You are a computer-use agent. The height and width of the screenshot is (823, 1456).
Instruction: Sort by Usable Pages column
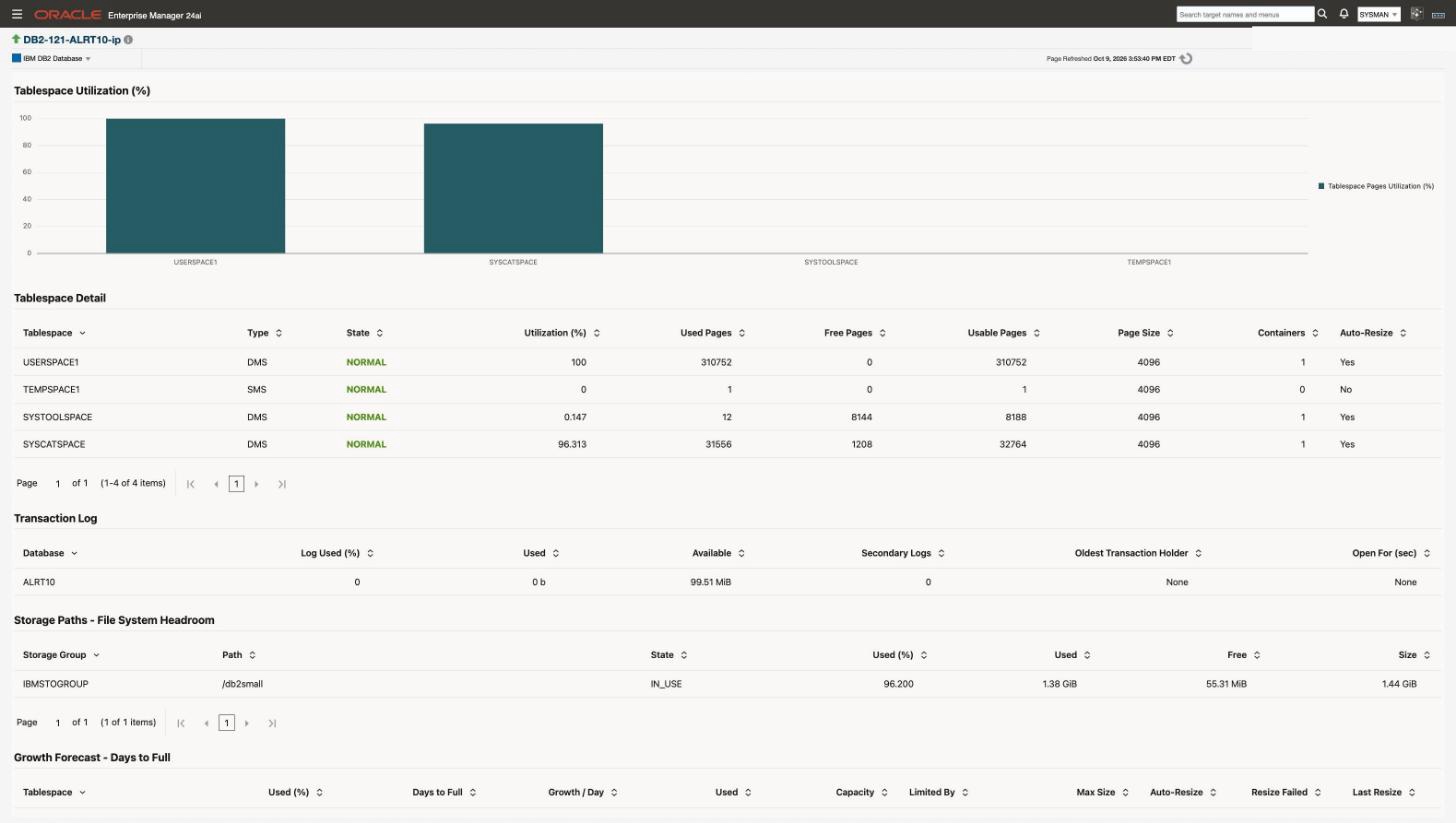click(1037, 333)
